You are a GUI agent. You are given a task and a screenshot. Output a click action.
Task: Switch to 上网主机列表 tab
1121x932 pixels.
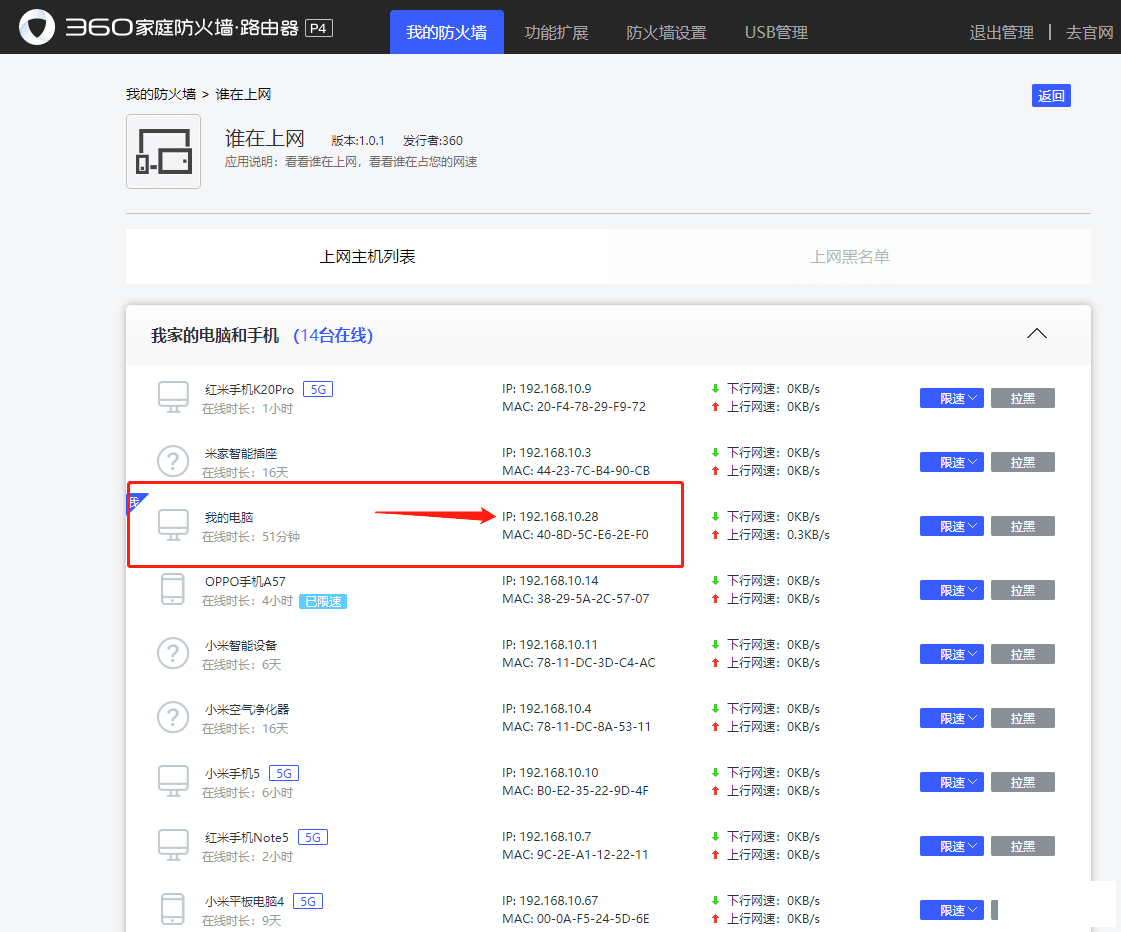pyautogui.click(x=367, y=257)
